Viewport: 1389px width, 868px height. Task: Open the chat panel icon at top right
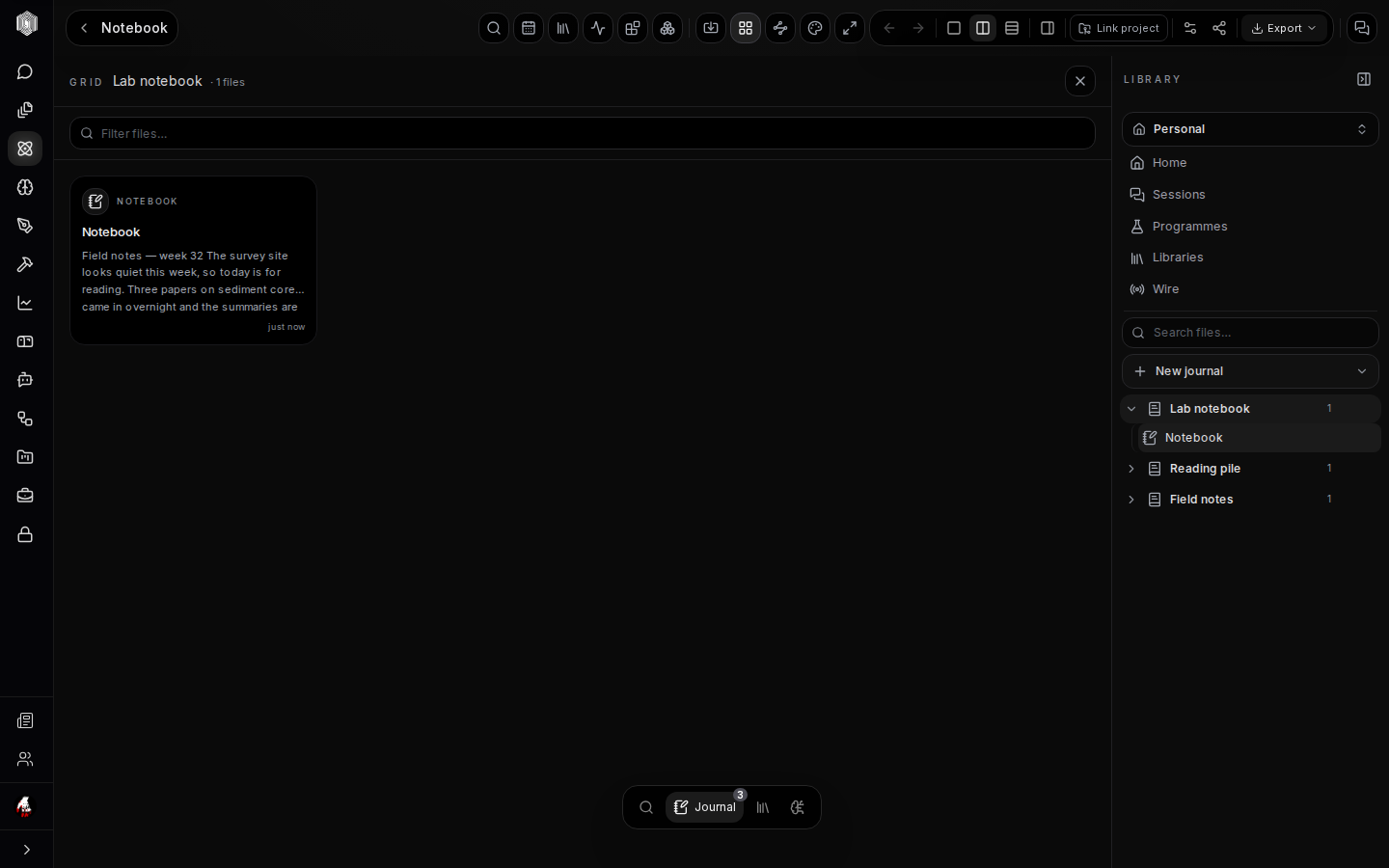[x=1362, y=28]
